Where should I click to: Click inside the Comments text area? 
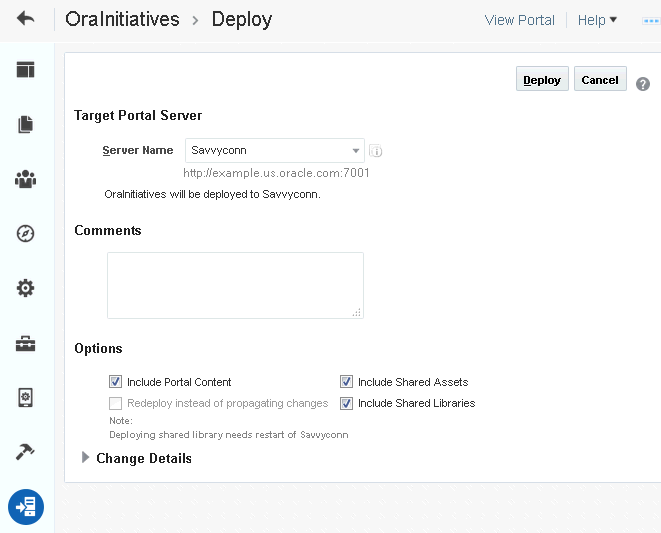pos(236,285)
